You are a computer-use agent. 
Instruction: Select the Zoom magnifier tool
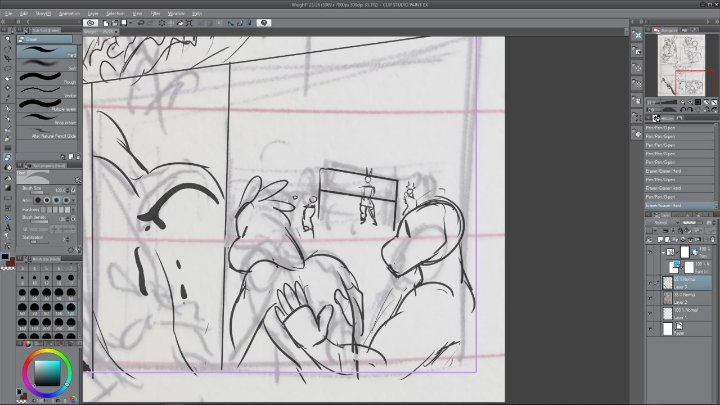7,39
